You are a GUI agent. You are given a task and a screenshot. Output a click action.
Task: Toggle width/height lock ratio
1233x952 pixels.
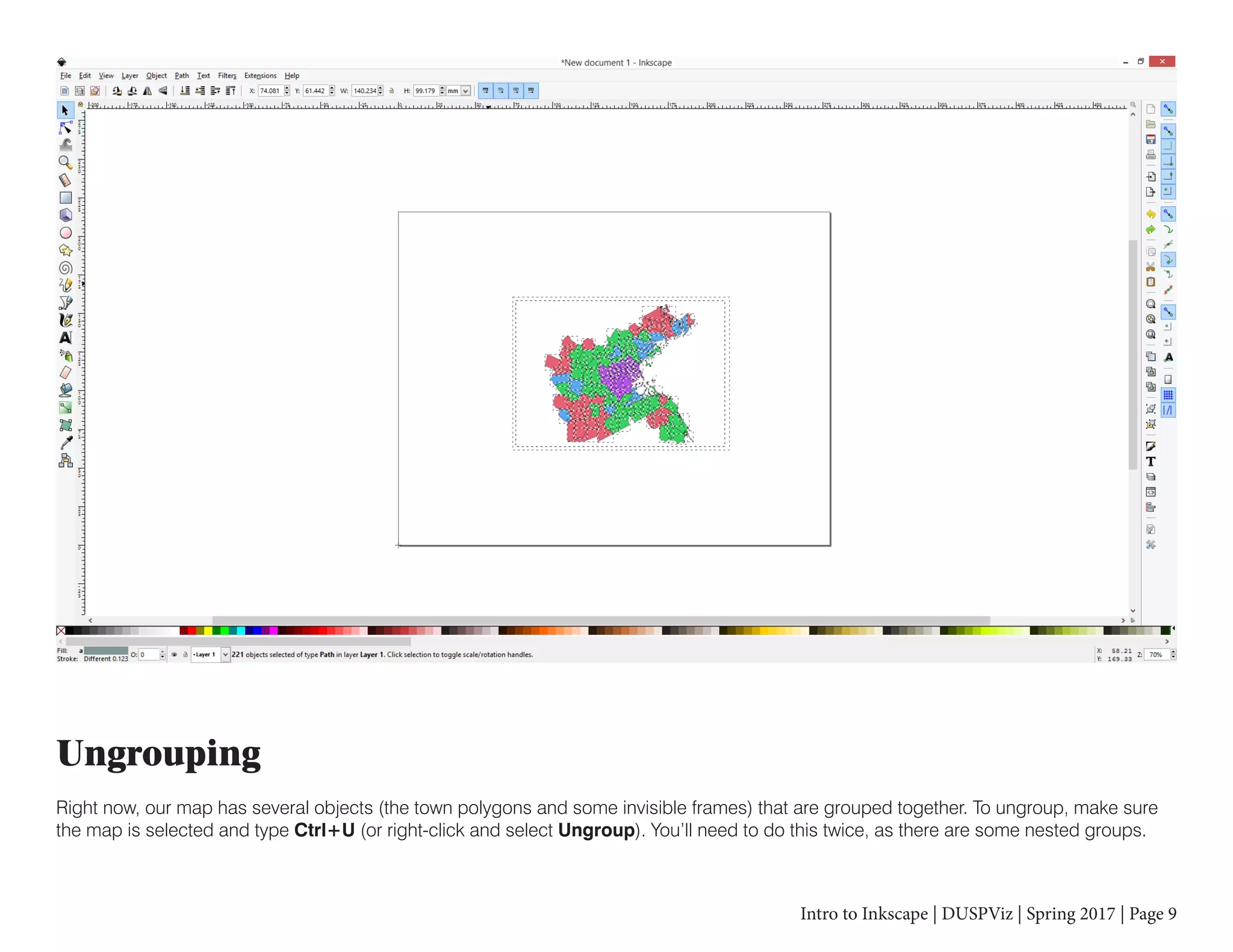[x=391, y=91]
